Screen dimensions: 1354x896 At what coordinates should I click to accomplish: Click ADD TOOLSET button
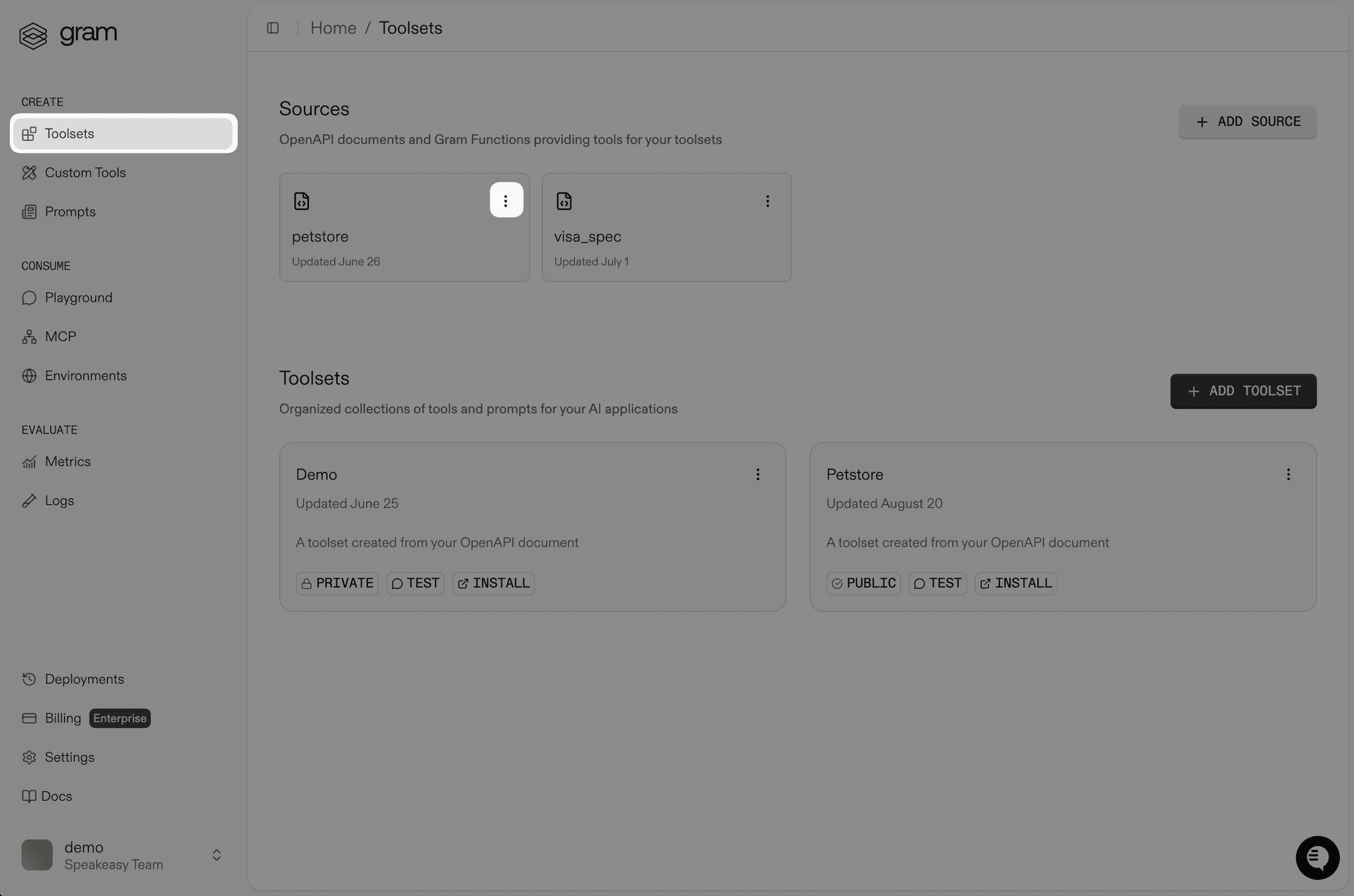point(1243,391)
